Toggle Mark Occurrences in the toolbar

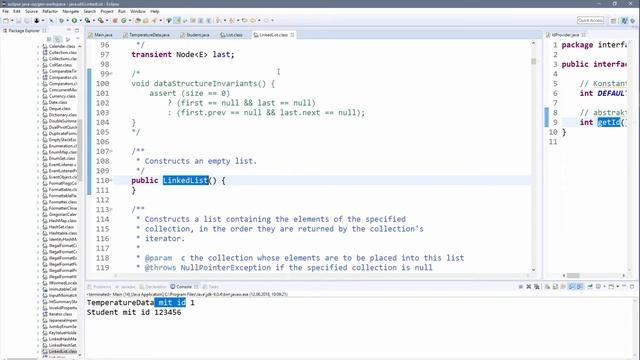pos(177,20)
